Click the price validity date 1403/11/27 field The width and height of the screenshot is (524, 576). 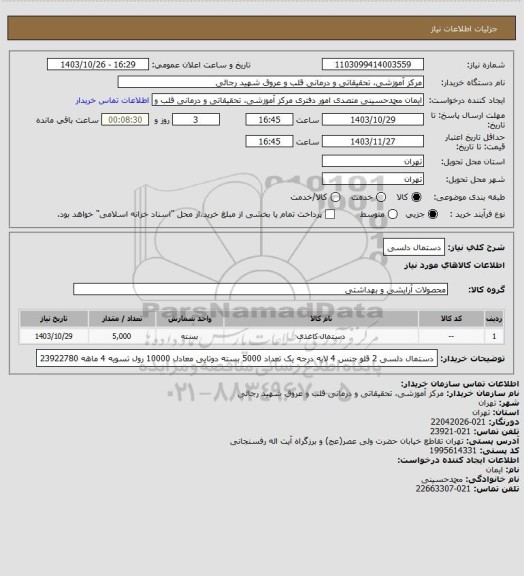[373, 141]
